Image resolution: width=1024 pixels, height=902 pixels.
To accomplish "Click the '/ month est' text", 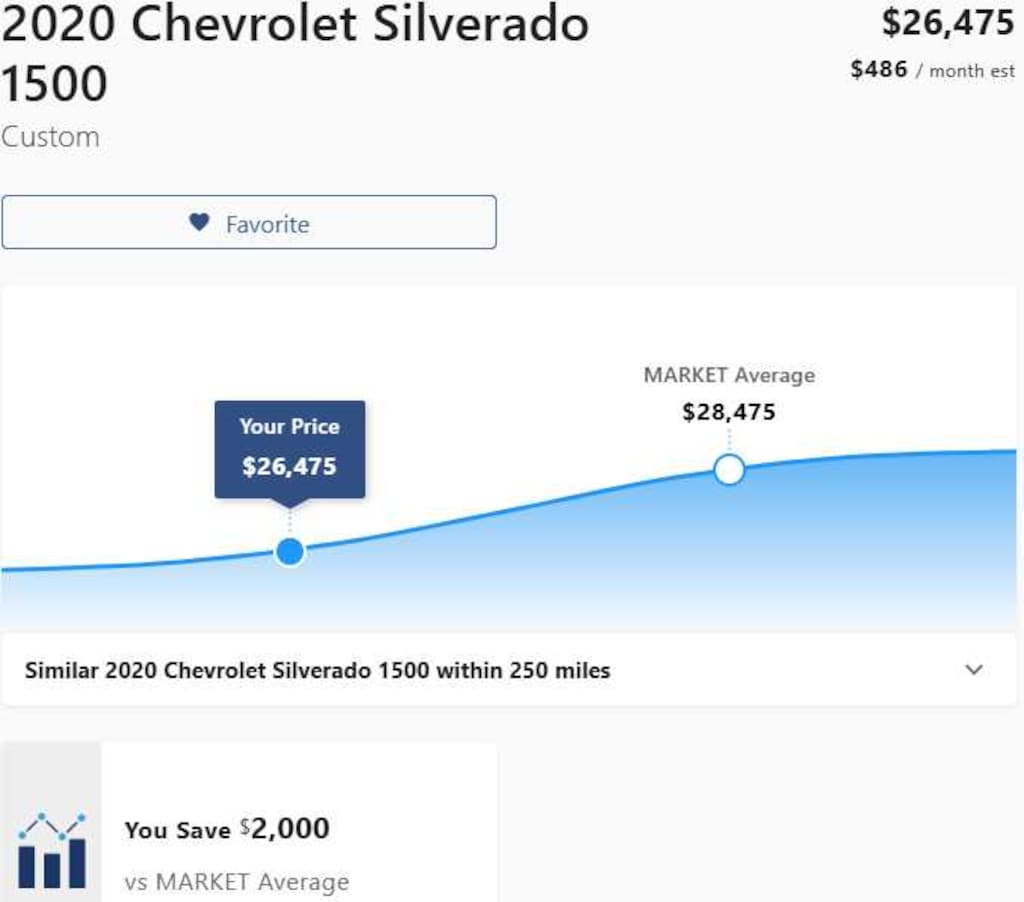I will pyautogui.click(x=965, y=71).
